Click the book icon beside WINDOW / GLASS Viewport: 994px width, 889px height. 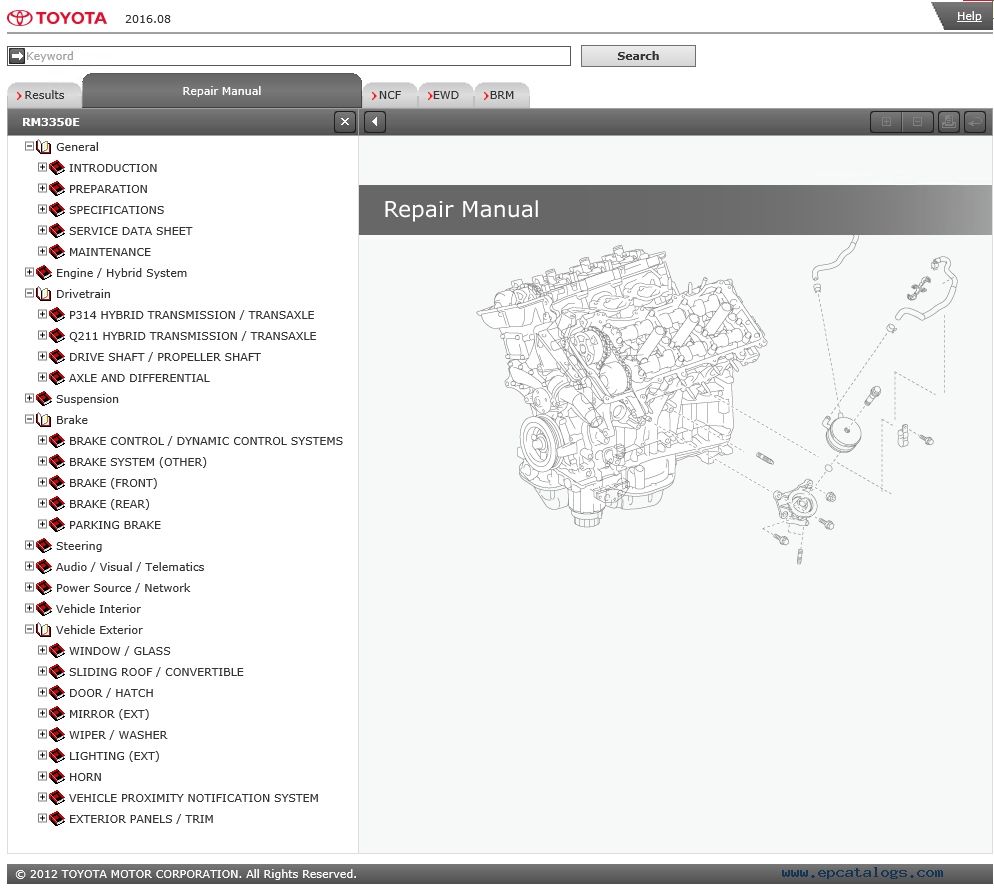pyautogui.click(x=57, y=651)
